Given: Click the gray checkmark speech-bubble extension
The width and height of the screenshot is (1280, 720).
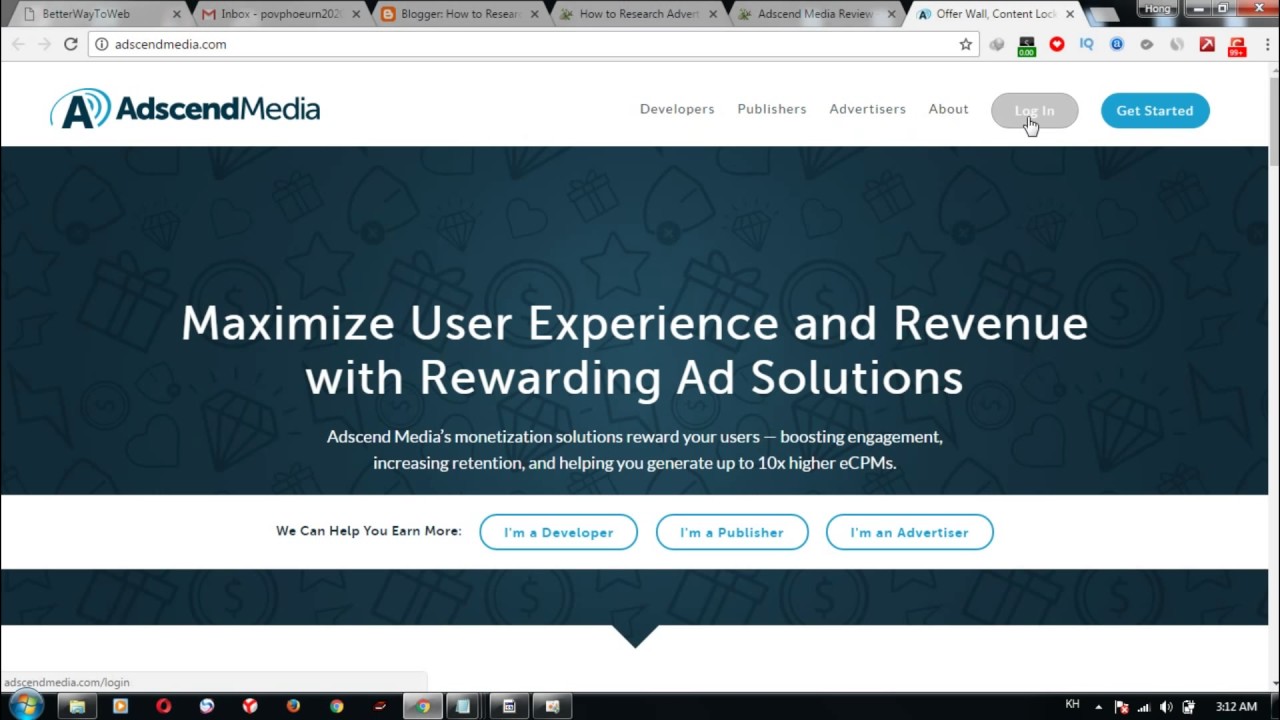Looking at the screenshot, I should click(x=1147, y=44).
